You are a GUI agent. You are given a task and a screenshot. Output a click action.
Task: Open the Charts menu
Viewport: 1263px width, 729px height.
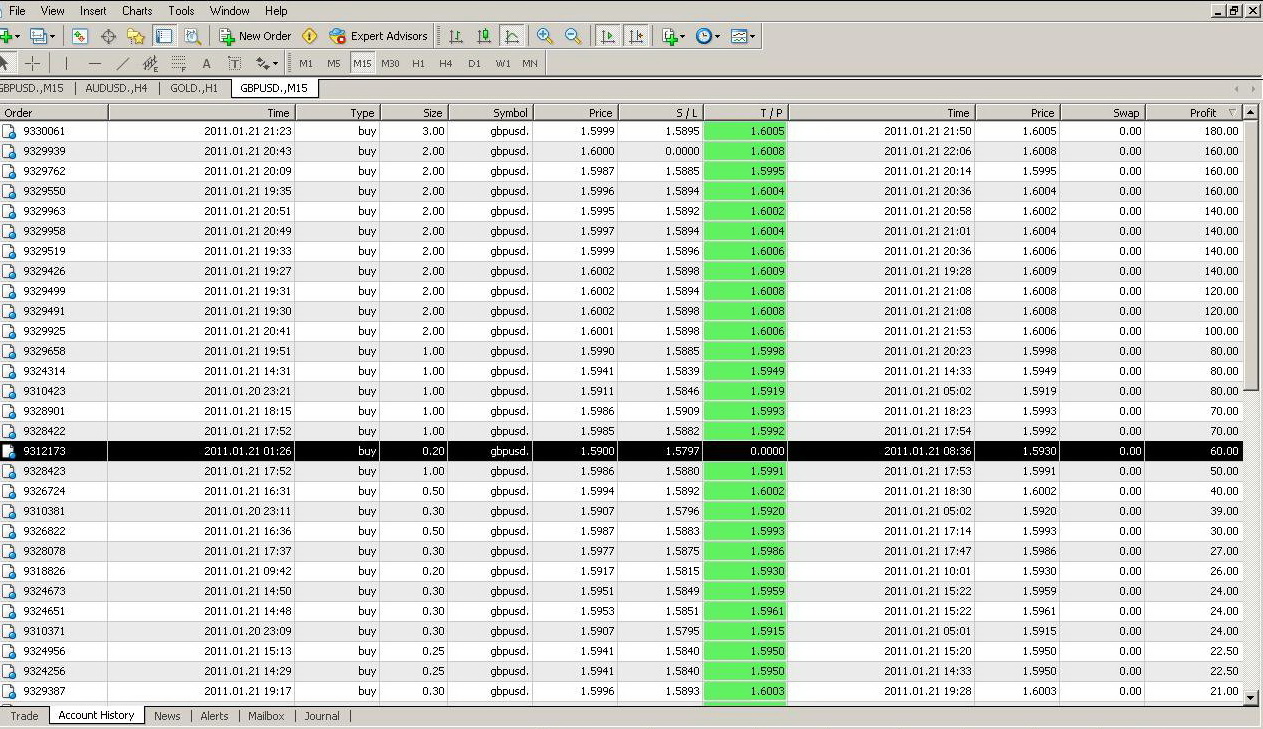click(137, 11)
